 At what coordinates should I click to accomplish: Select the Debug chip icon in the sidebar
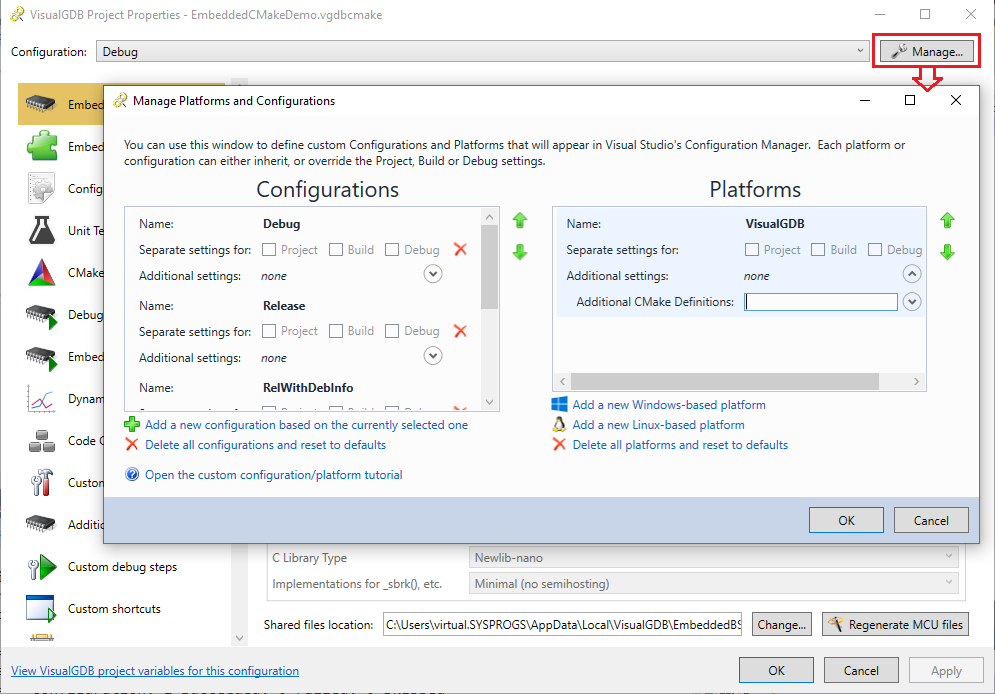click(x=42, y=315)
